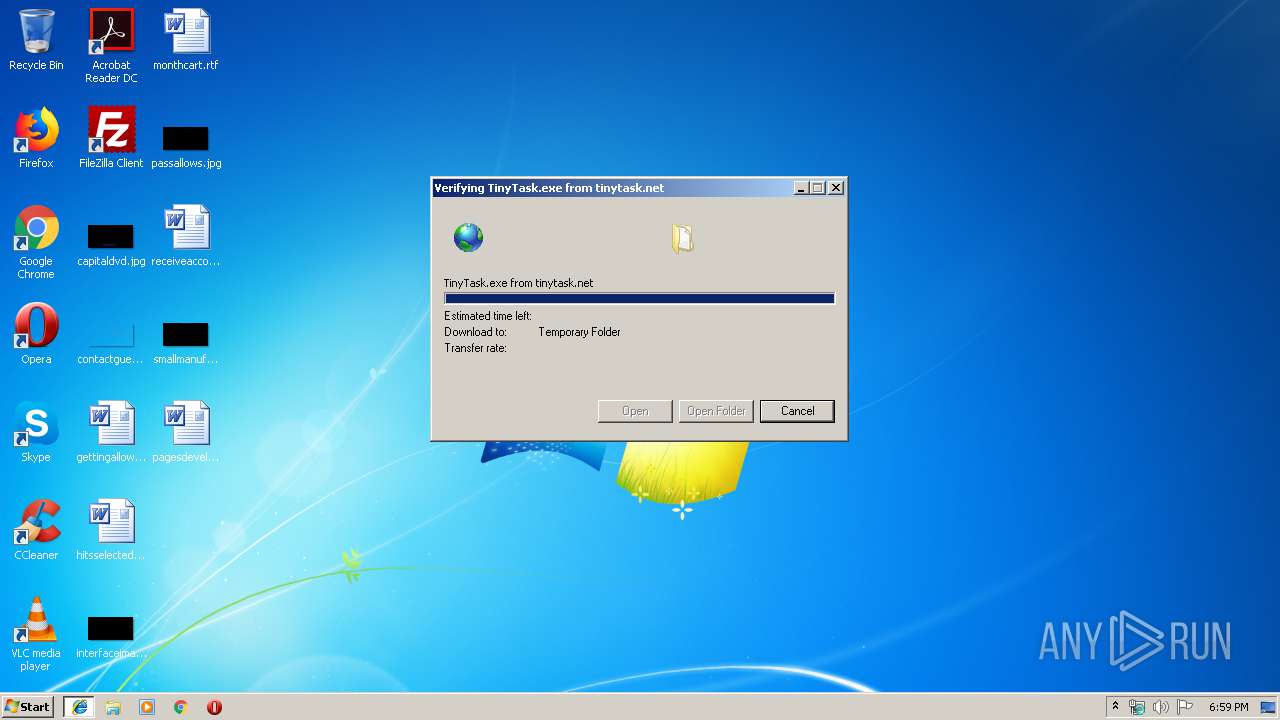Click 'Temporary Folder' text
This screenshot has width=1280, height=720.
[x=579, y=332]
